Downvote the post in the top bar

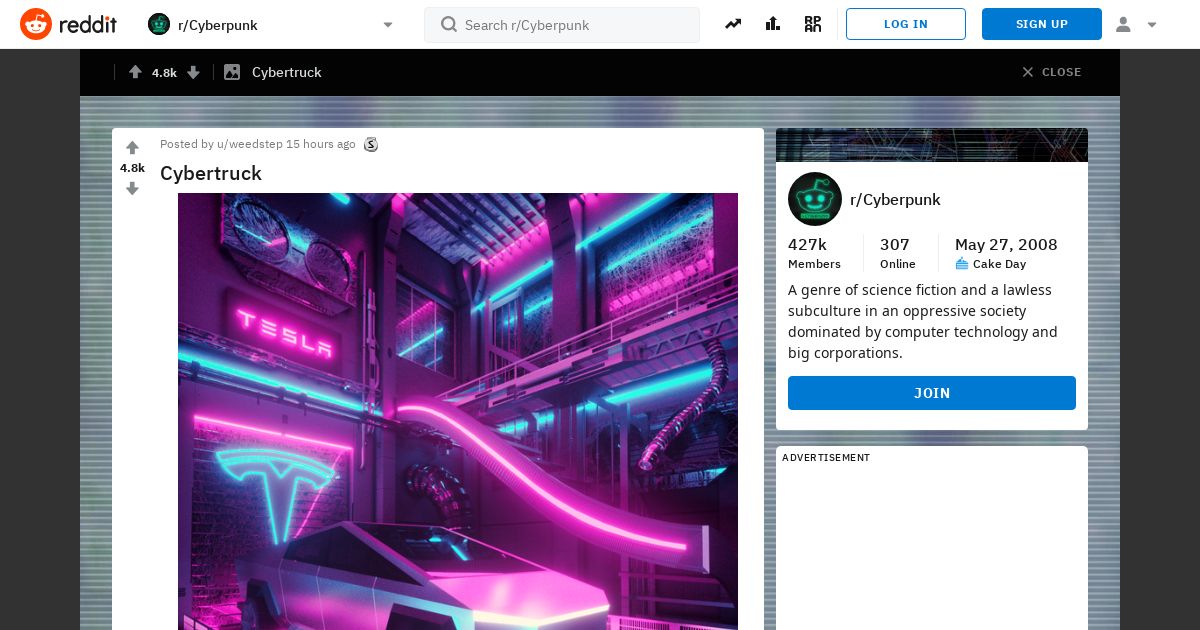194,72
